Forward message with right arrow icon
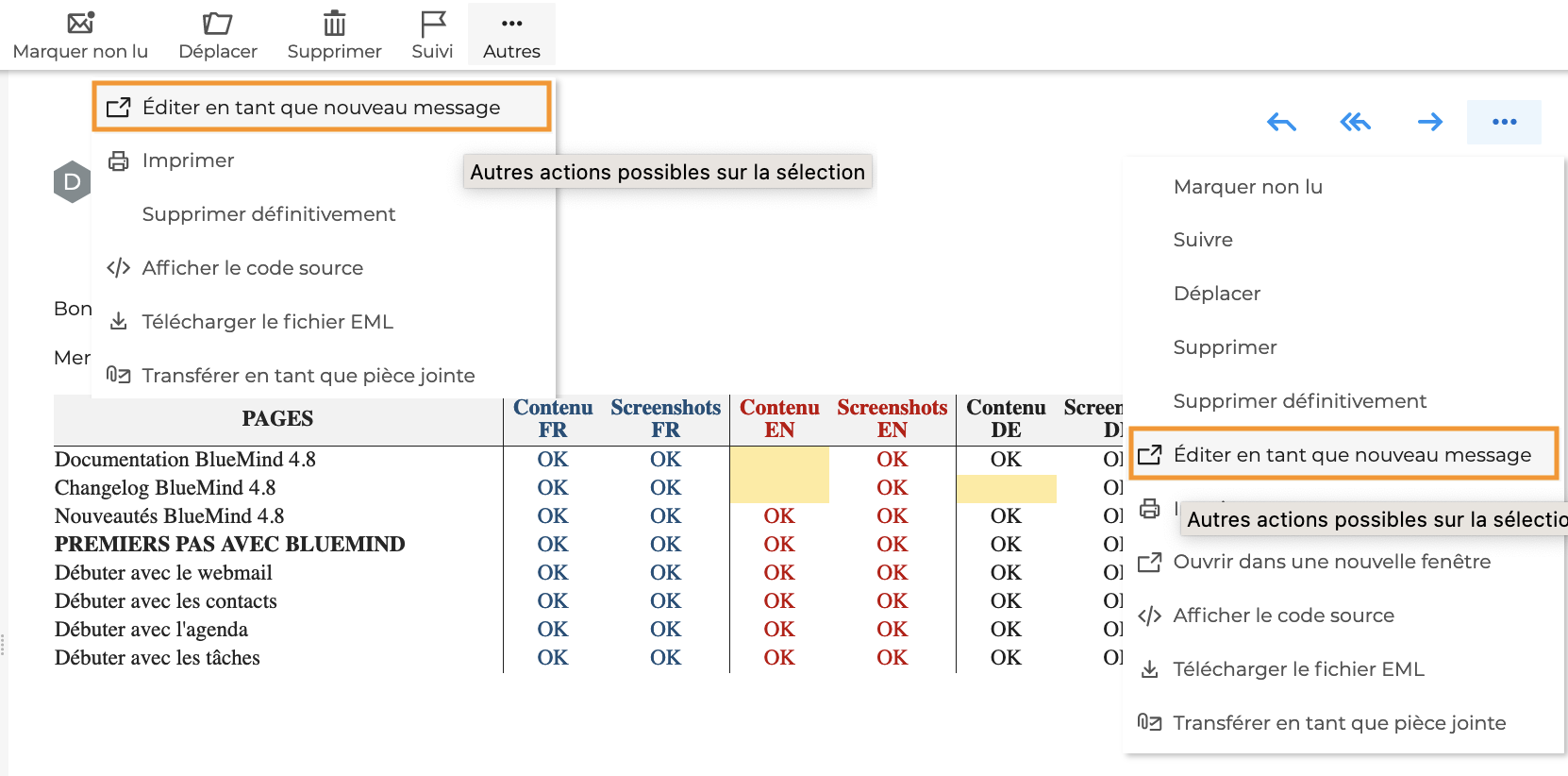This screenshot has width=1568, height=776. (1429, 122)
